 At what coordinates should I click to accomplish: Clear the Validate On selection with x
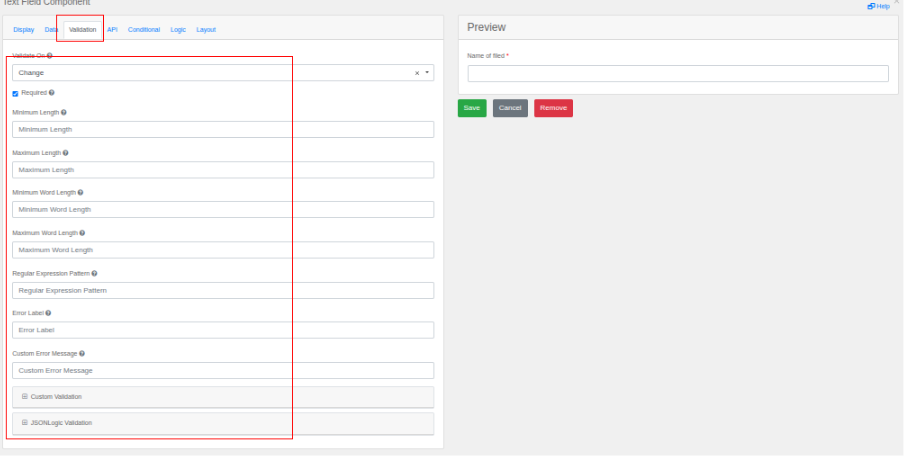417,73
